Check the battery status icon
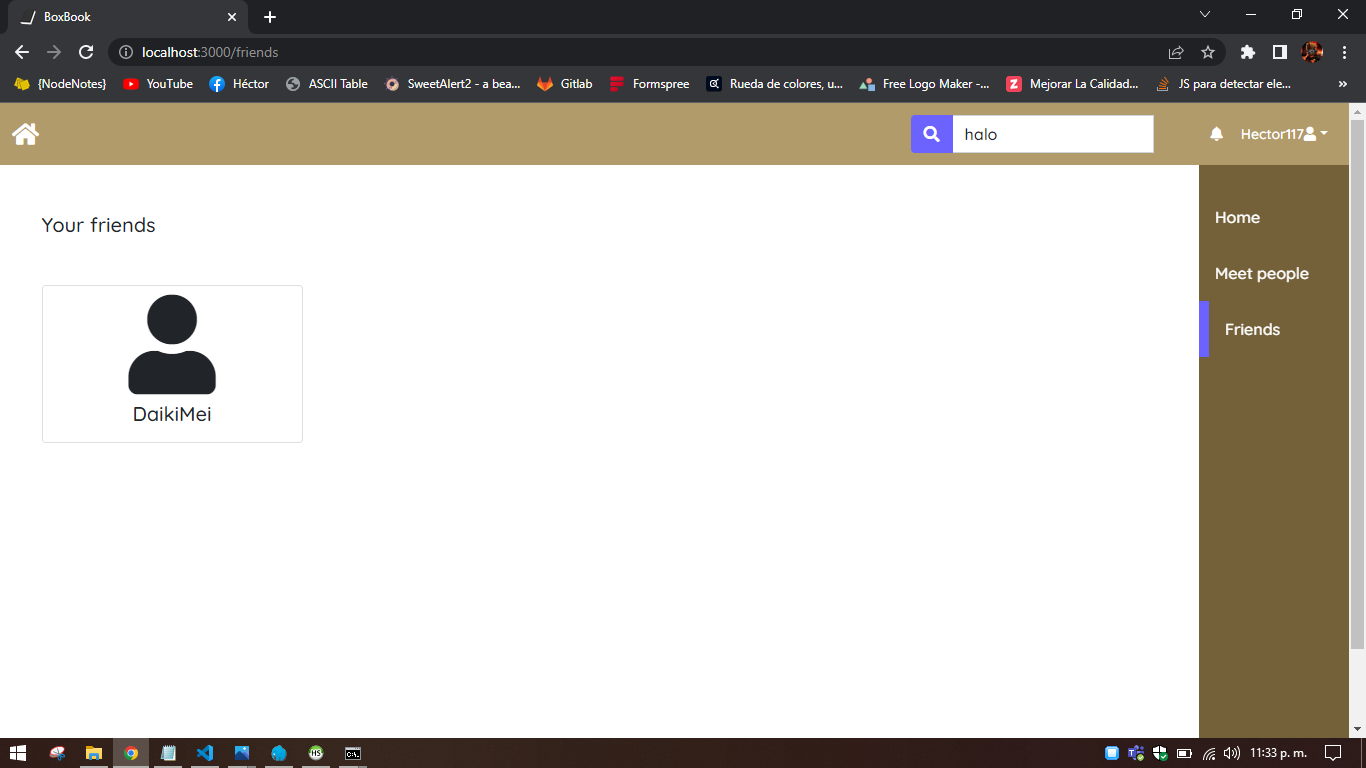 pos(1184,753)
